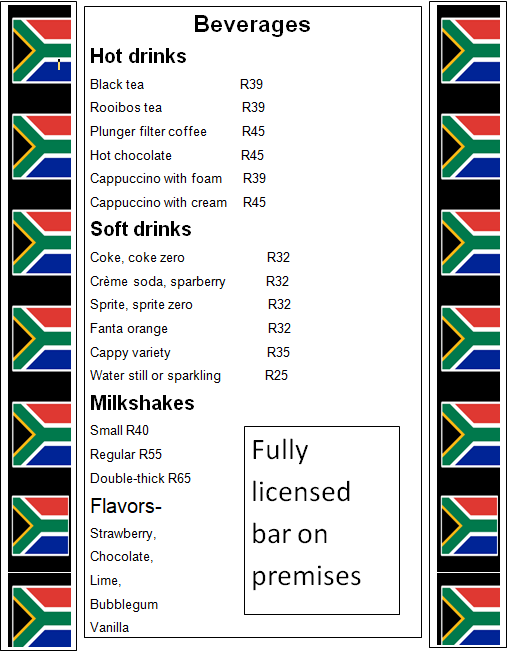Viewport: 507px width, 657px height.
Task: Click the top-right South African flag image
Action: [x=471, y=50]
